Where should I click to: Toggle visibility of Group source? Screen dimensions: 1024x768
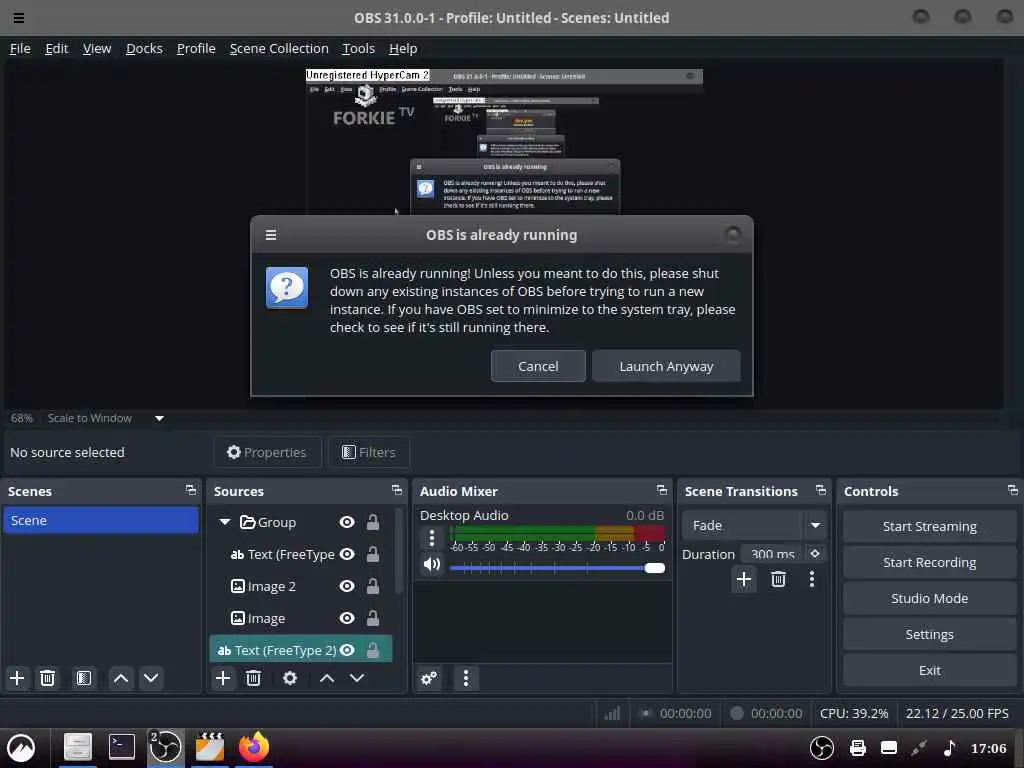(x=347, y=522)
